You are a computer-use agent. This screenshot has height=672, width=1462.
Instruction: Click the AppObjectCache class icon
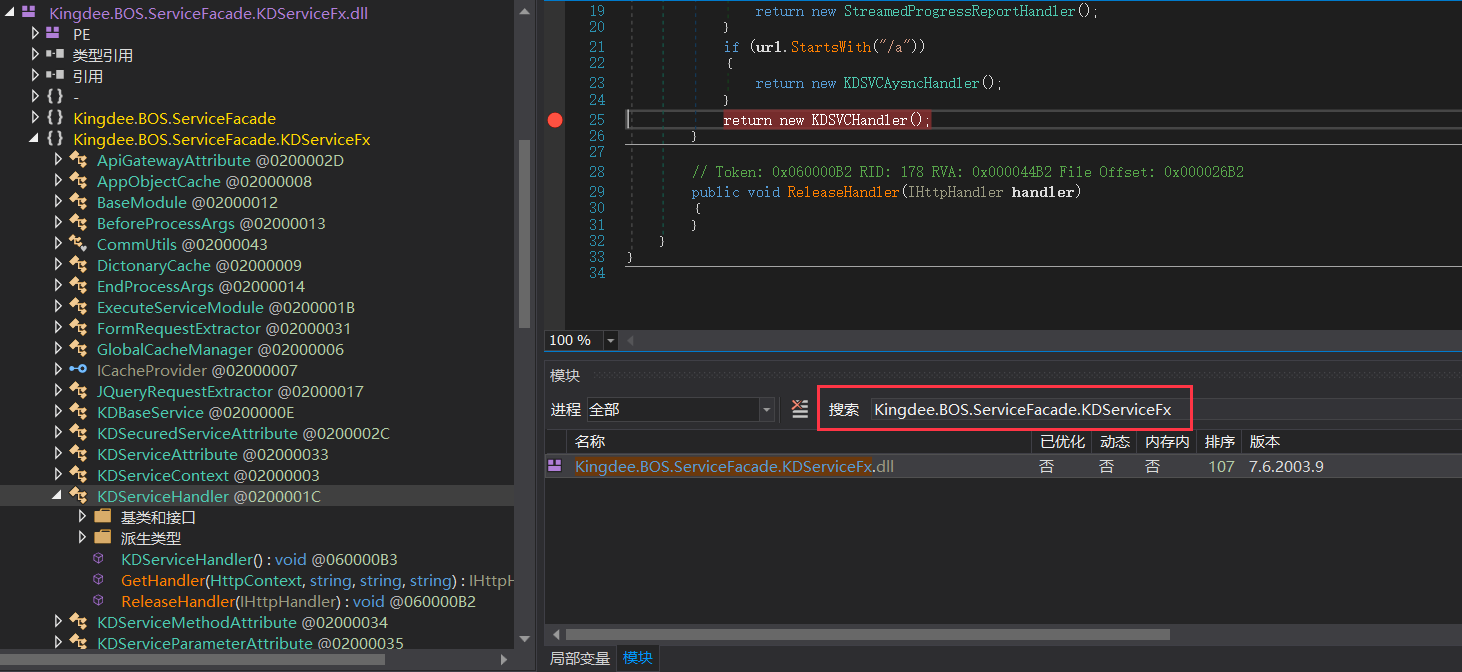click(78, 181)
